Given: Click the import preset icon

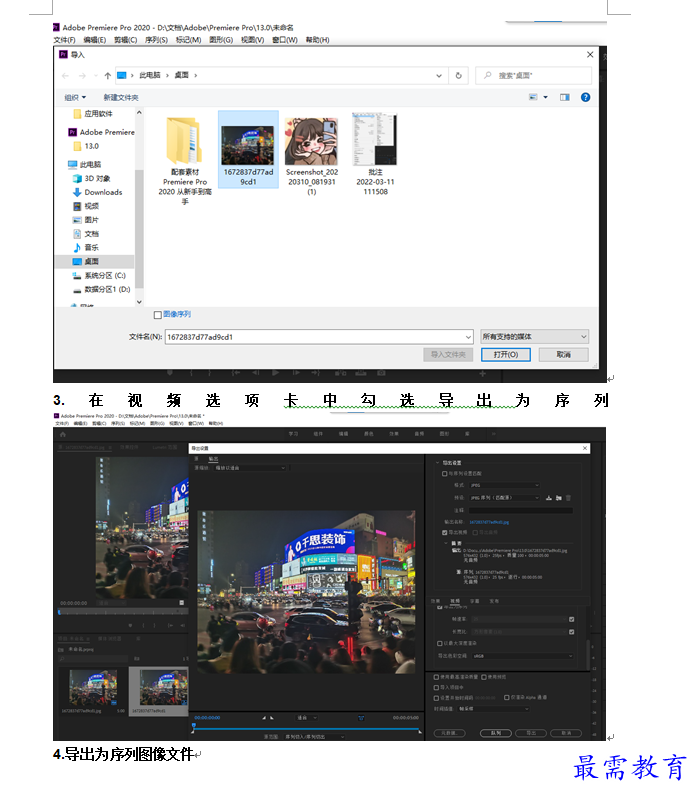Looking at the screenshot, I should point(558,498).
